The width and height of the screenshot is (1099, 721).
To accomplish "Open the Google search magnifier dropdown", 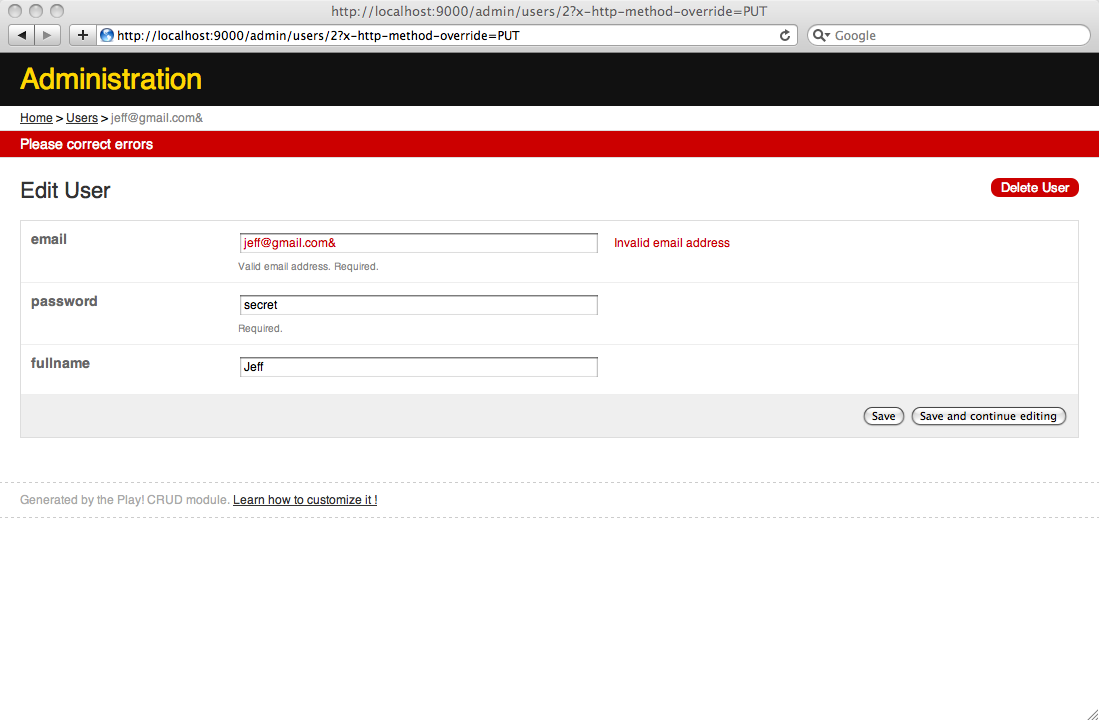I will click(822, 35).
